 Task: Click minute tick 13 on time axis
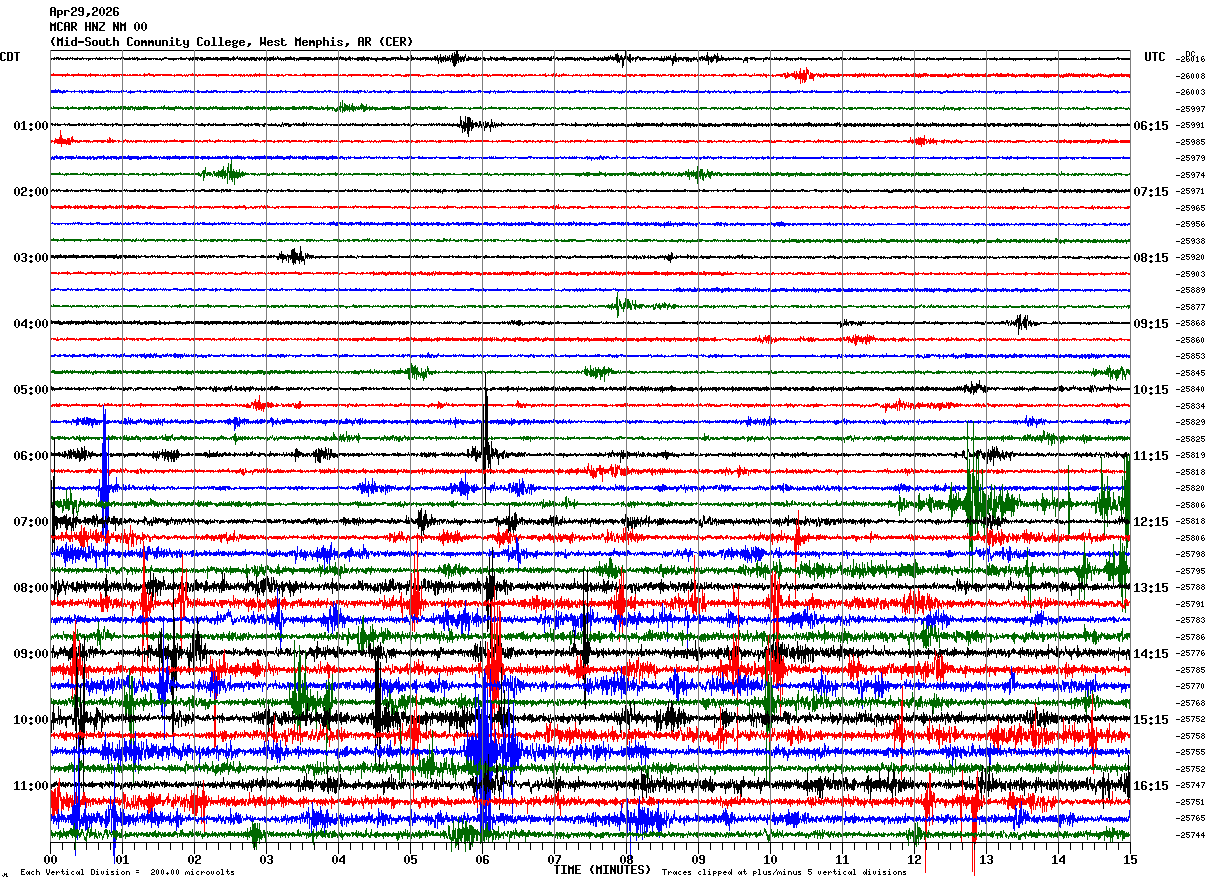987,859
